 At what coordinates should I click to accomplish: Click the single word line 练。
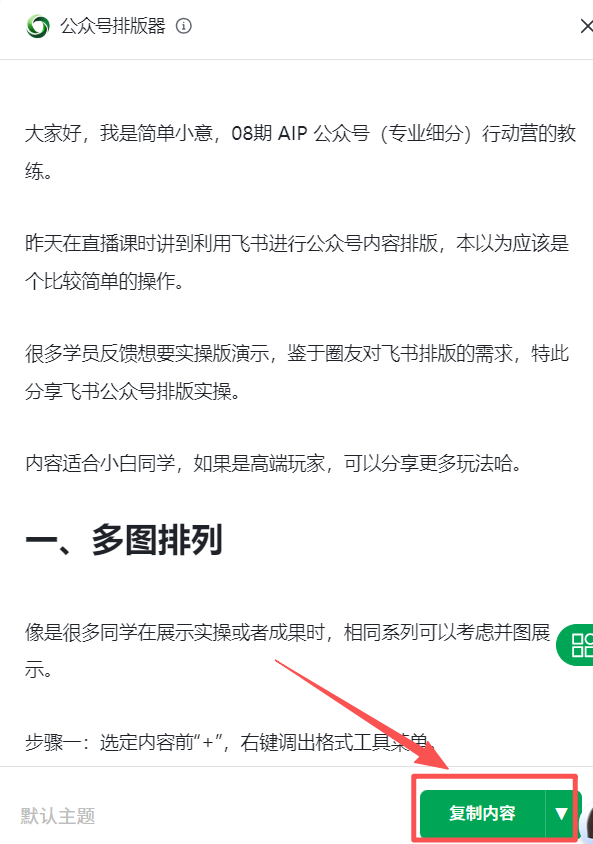pos(39,172)
